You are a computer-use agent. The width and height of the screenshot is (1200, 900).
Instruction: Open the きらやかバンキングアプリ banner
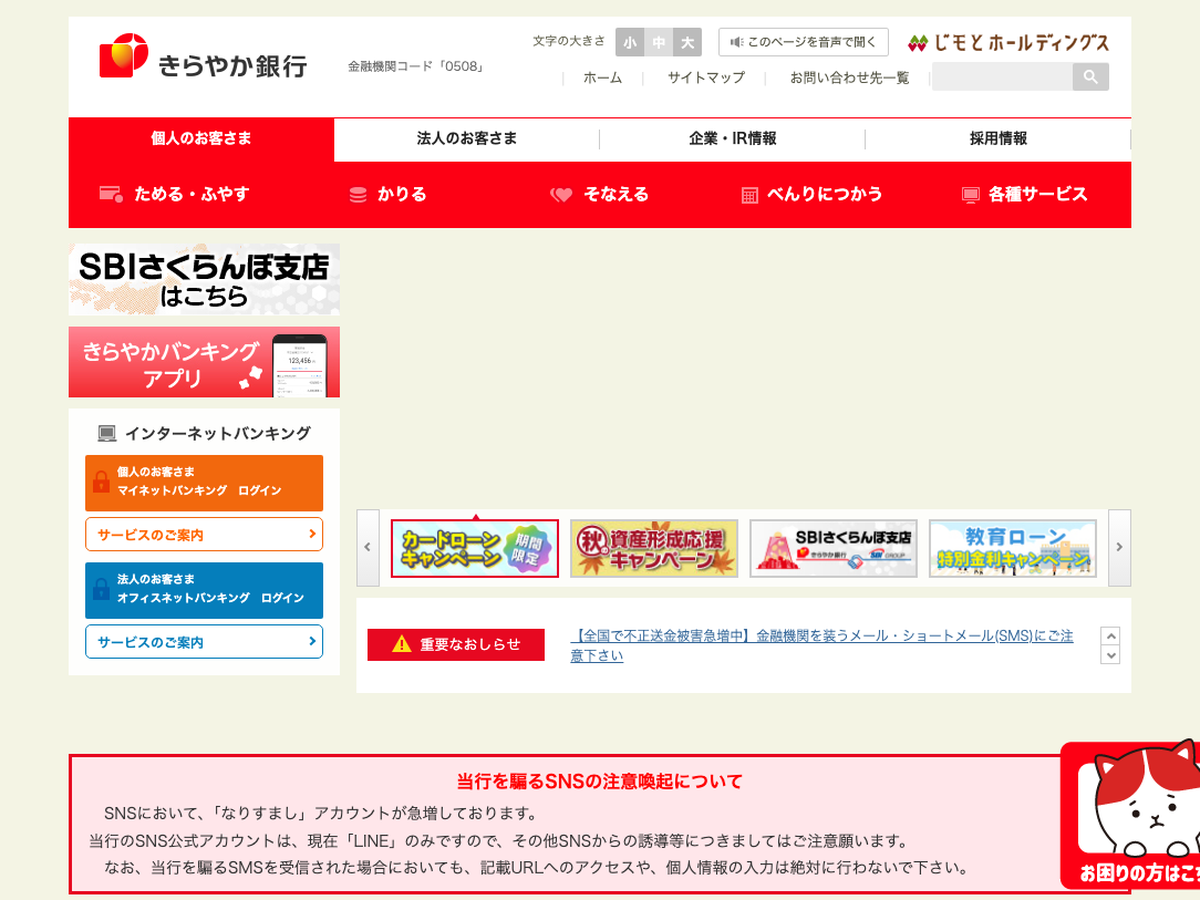click(204, 362)
